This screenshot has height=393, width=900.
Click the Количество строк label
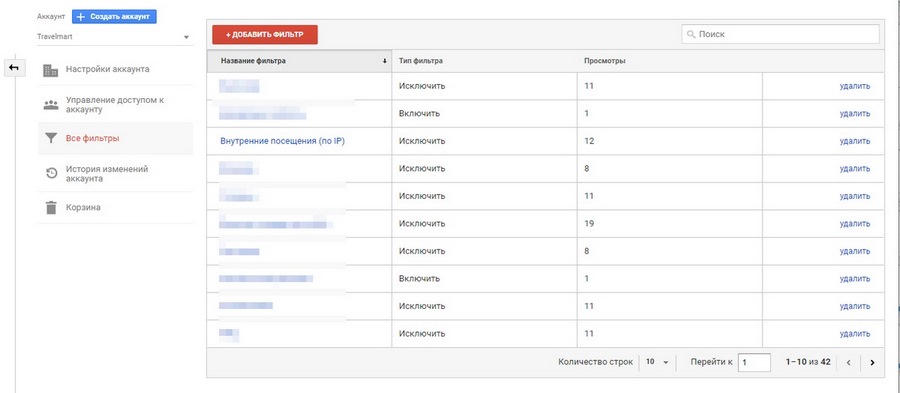point(595,362)
